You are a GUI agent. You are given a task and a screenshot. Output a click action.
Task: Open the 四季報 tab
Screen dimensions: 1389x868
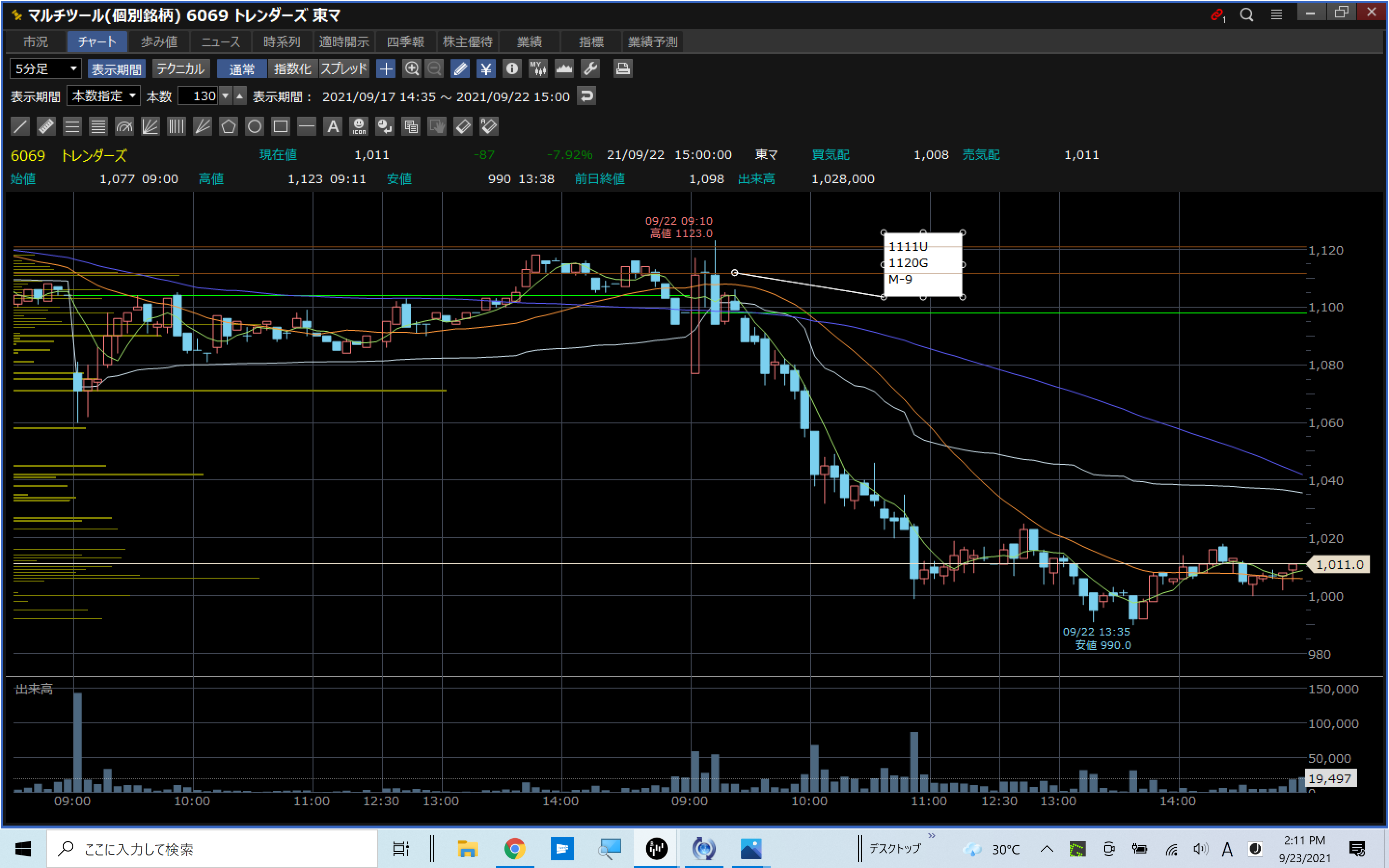tap(405, 42)
